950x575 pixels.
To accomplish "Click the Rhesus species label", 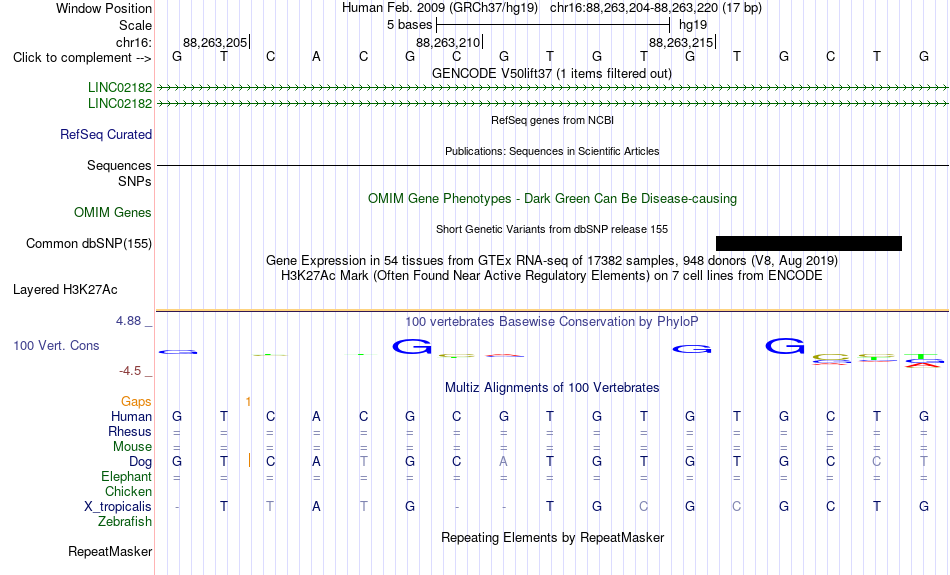I will click(130, 431).
